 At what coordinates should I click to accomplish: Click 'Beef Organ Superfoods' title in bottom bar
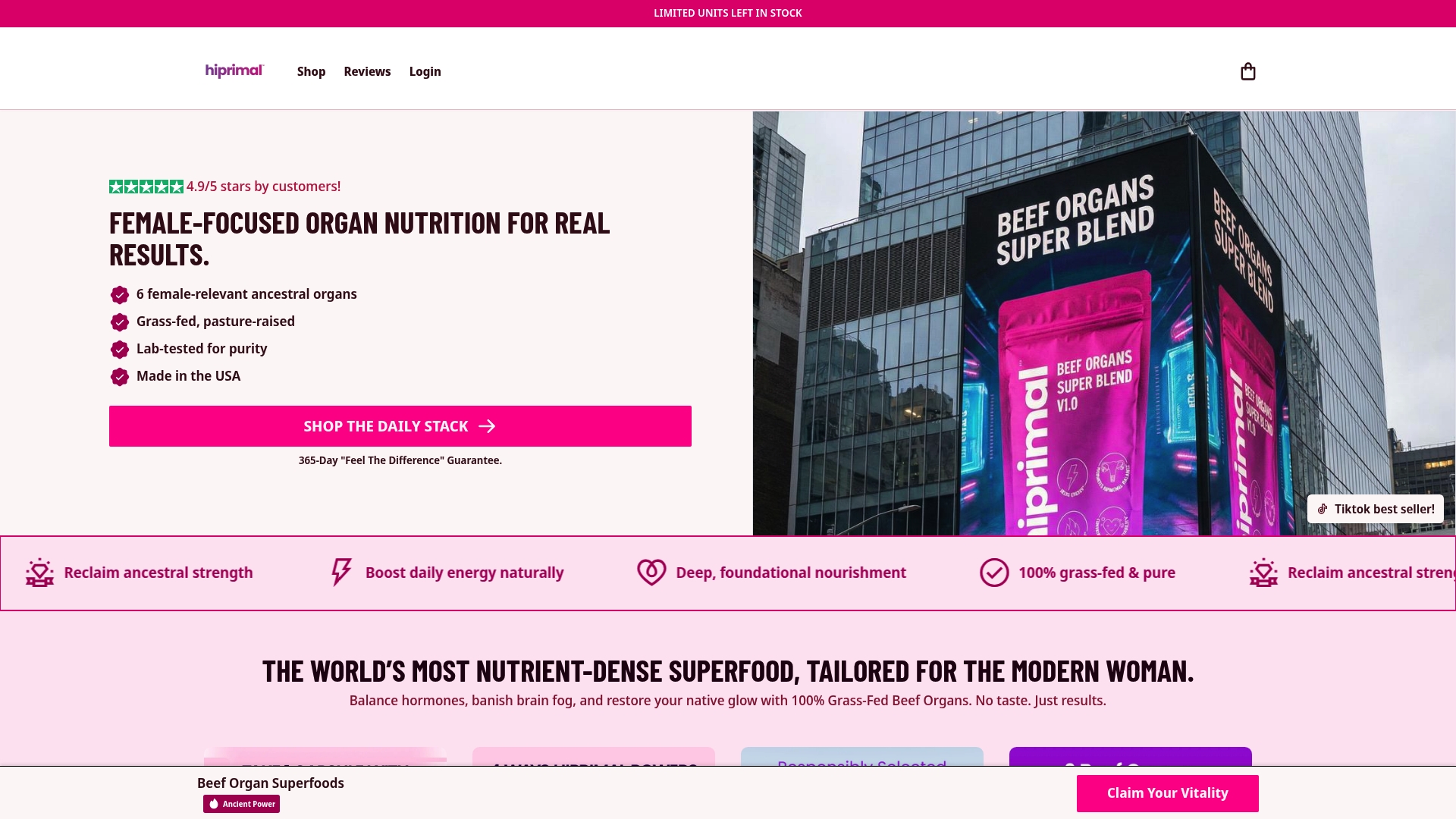(271, 783)
